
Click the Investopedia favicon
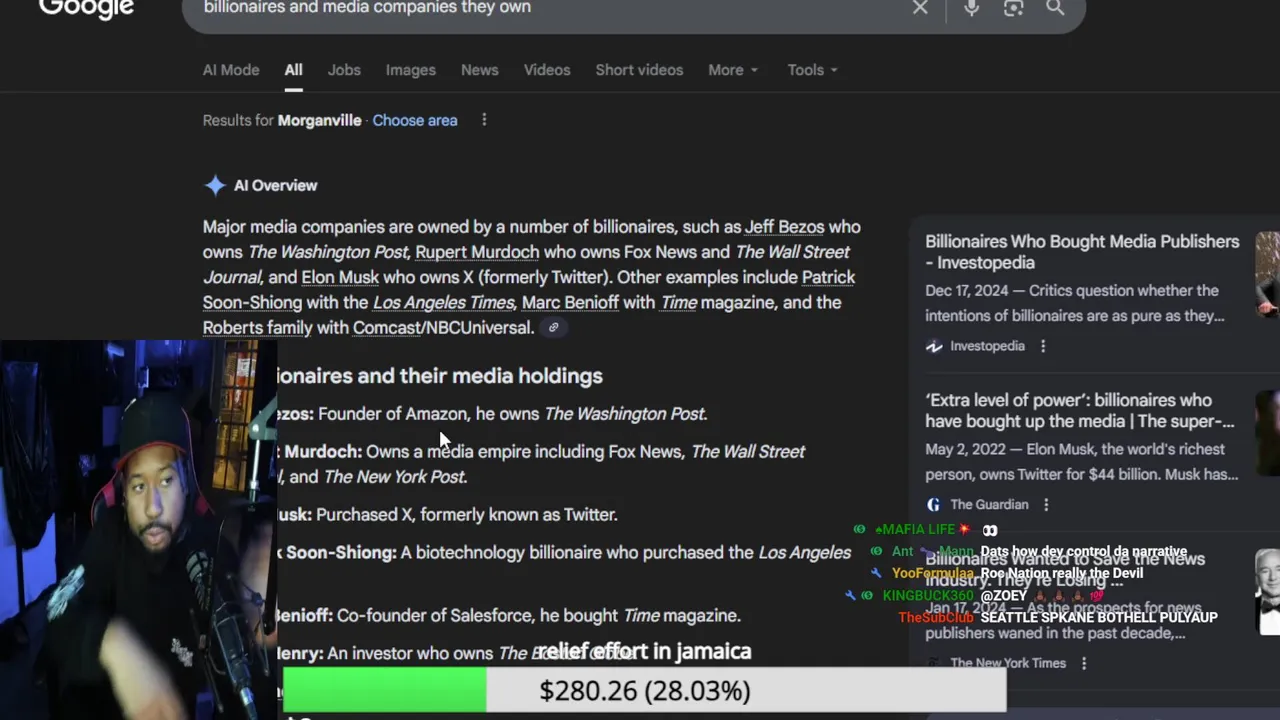coord(934,346)
